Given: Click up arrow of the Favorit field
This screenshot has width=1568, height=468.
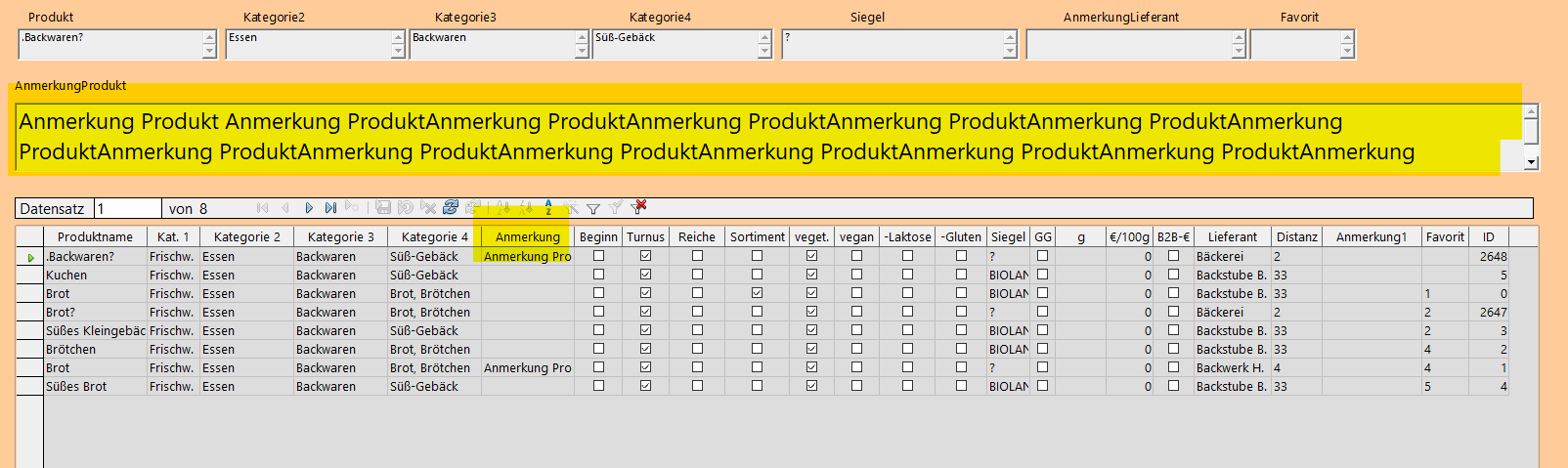Looking at the screenshot, I should click(x=1347, y=37).
